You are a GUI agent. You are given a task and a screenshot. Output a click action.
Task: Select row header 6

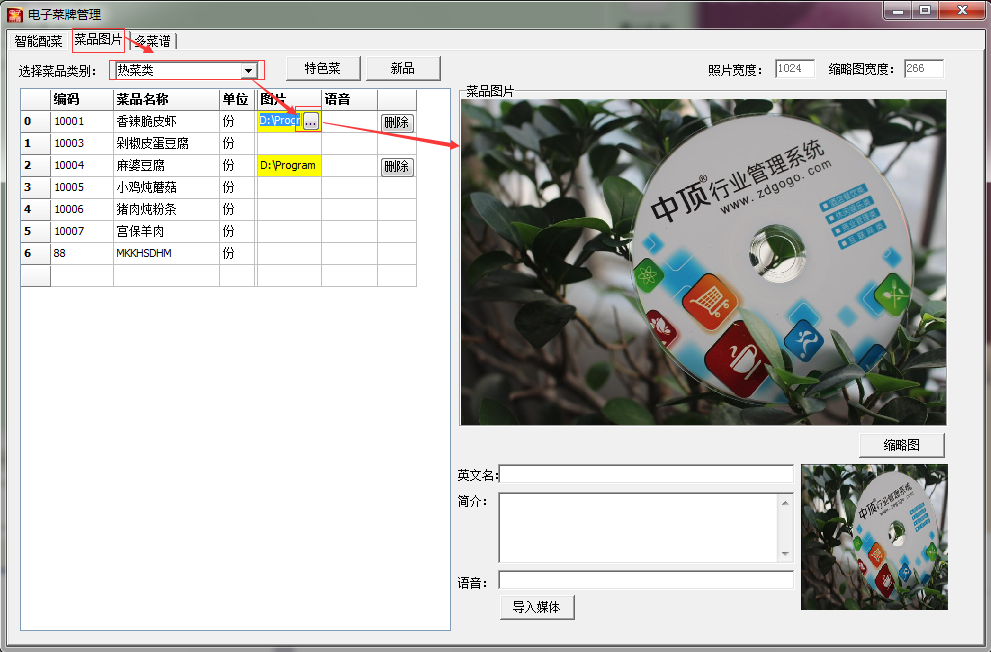coord(35,253)
